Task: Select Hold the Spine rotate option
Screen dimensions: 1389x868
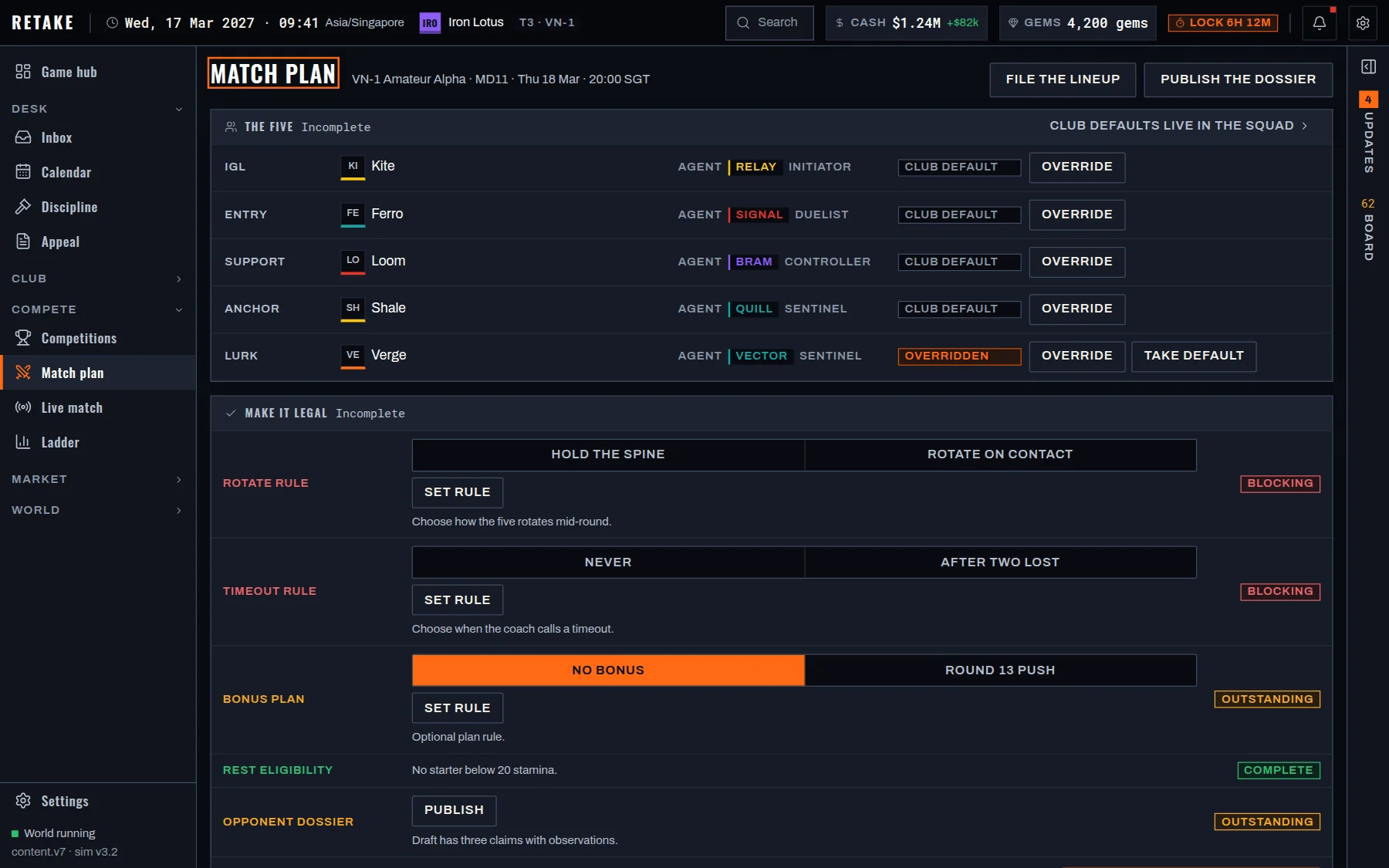Action: click(x=608, y=455)
